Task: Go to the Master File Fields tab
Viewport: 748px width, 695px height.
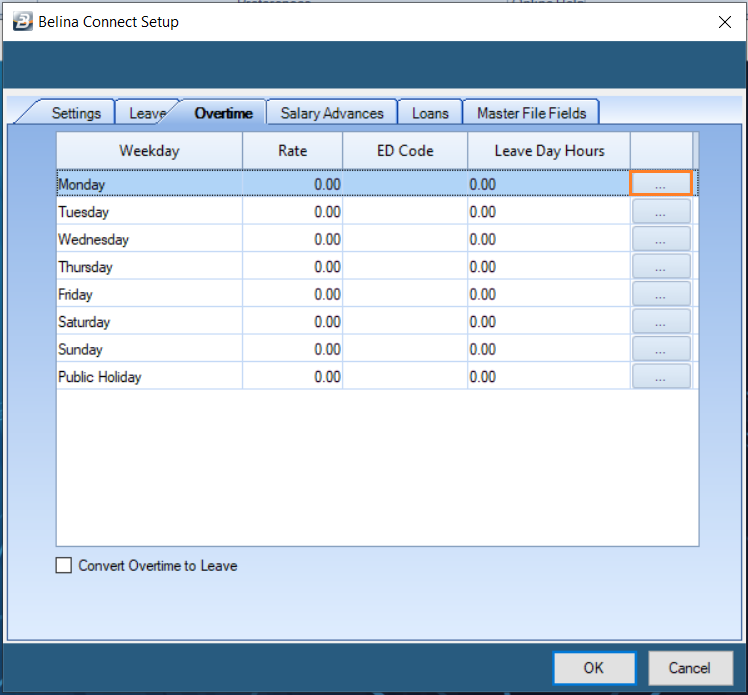Action: (531, 113)
